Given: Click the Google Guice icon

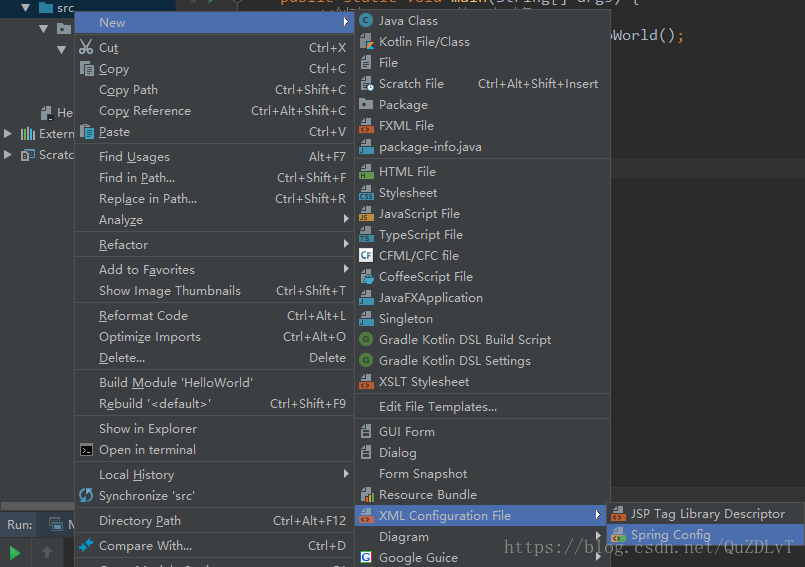Looking at the screenshot, I should [x=366, y=557].
